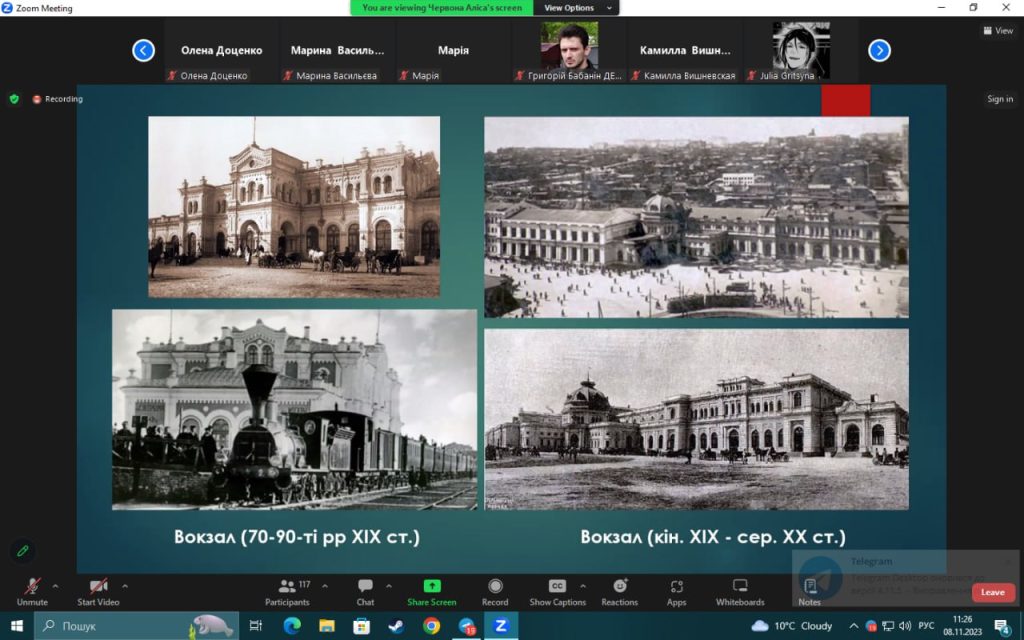Open Google Chrome from the taskbar
This screenshot has width=1024, height=640.
tap(431, 626)
